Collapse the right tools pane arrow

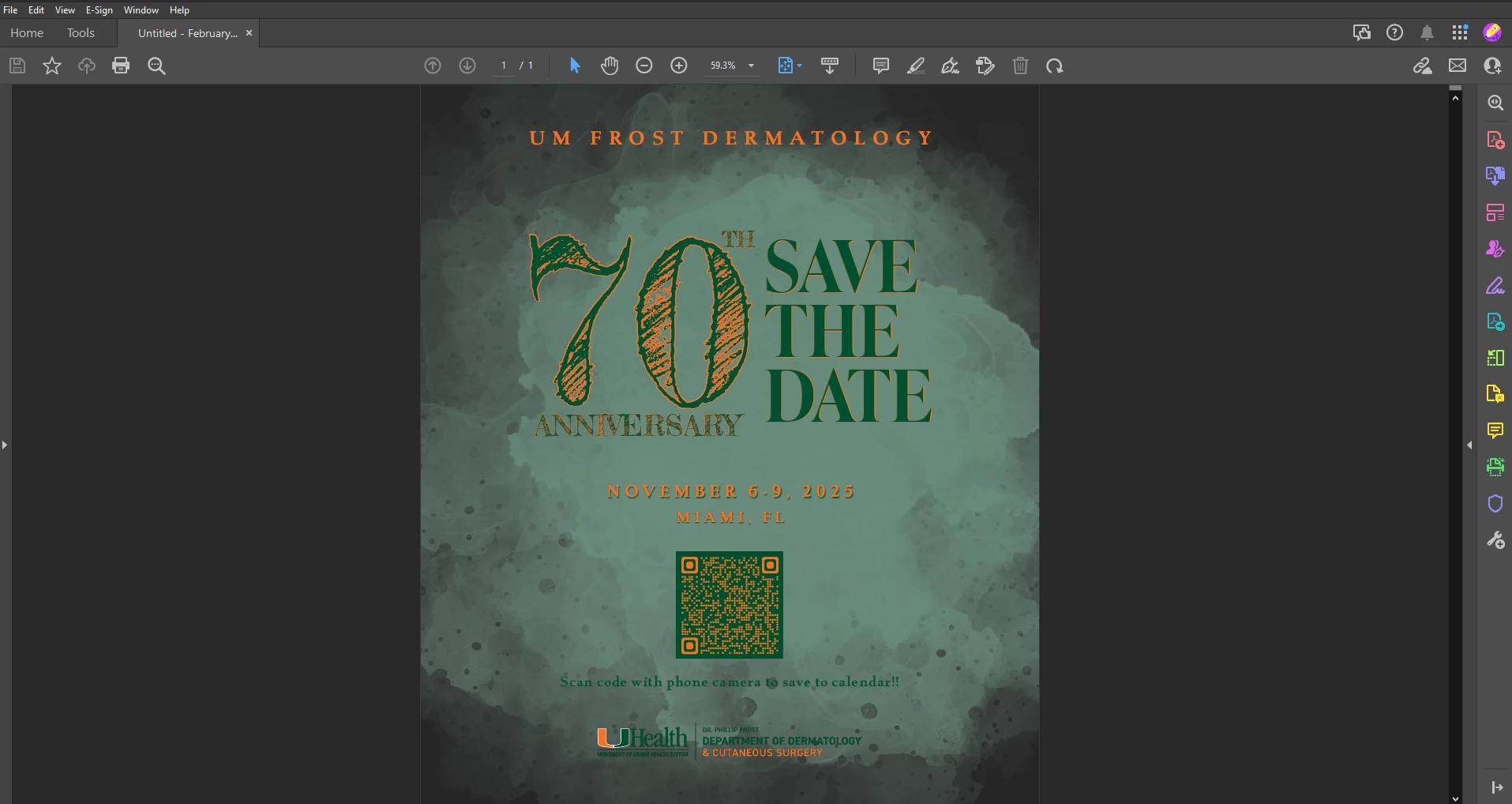(1469, 445)
